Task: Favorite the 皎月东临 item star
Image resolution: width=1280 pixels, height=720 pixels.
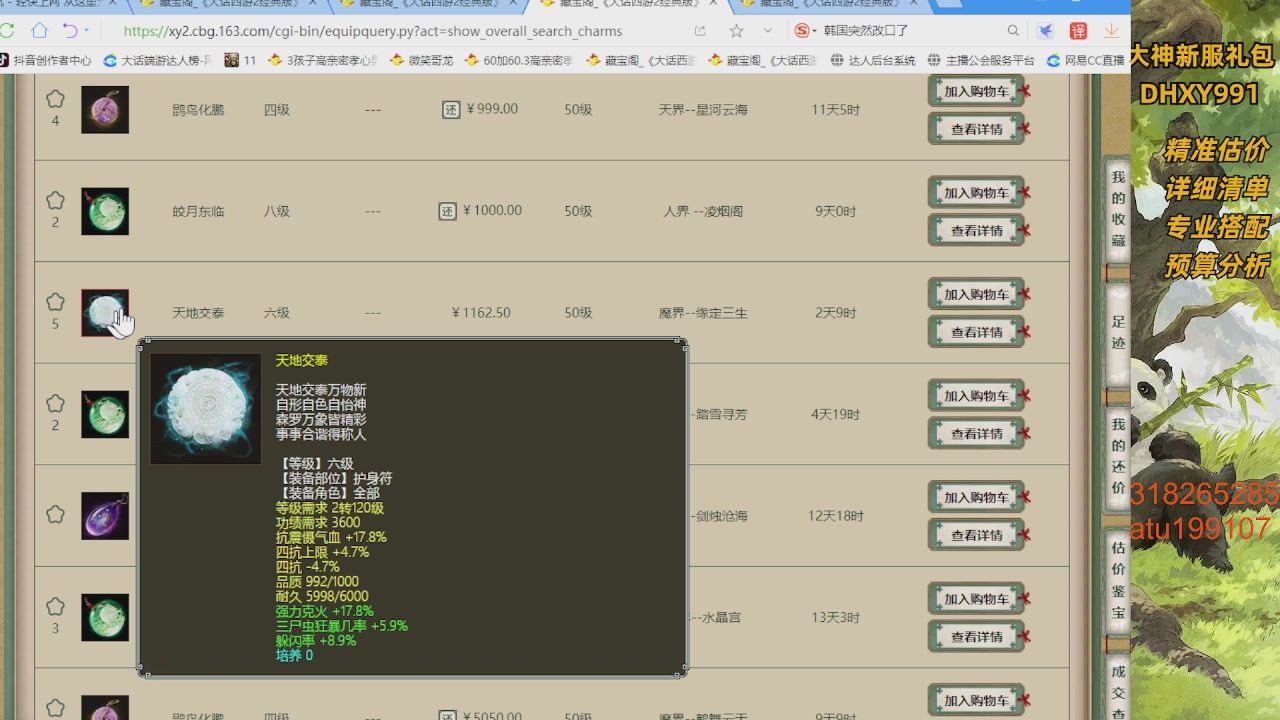Action: point(55,201)
